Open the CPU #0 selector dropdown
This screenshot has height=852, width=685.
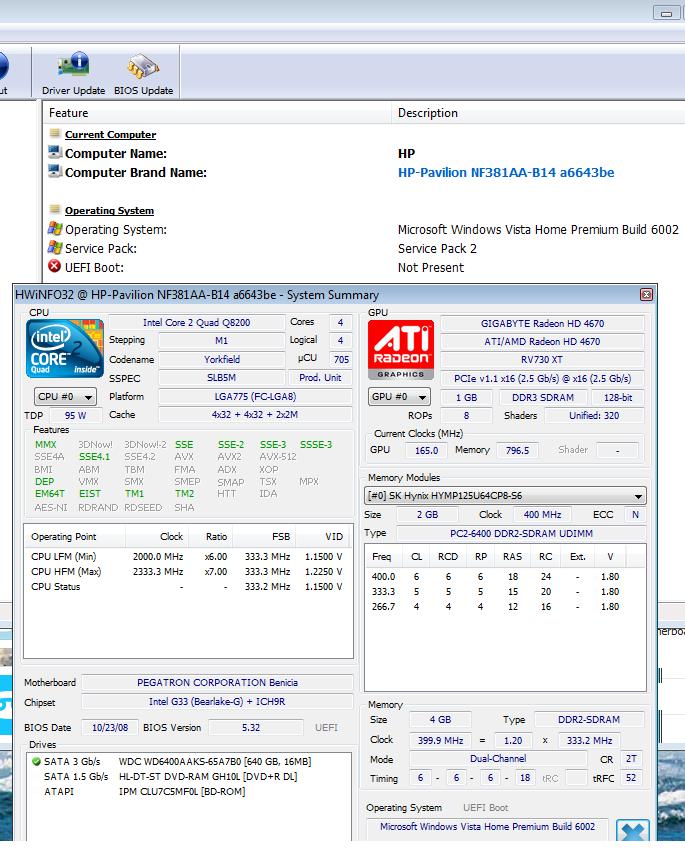65,397
